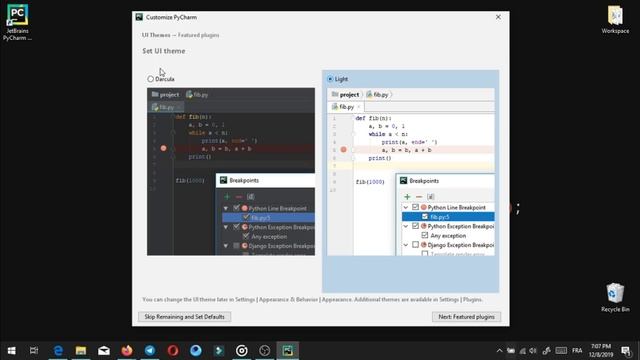This screenshot has width=640, height=360.
Task: Select the Light theme radio button
Action: [x=330, y=79]
